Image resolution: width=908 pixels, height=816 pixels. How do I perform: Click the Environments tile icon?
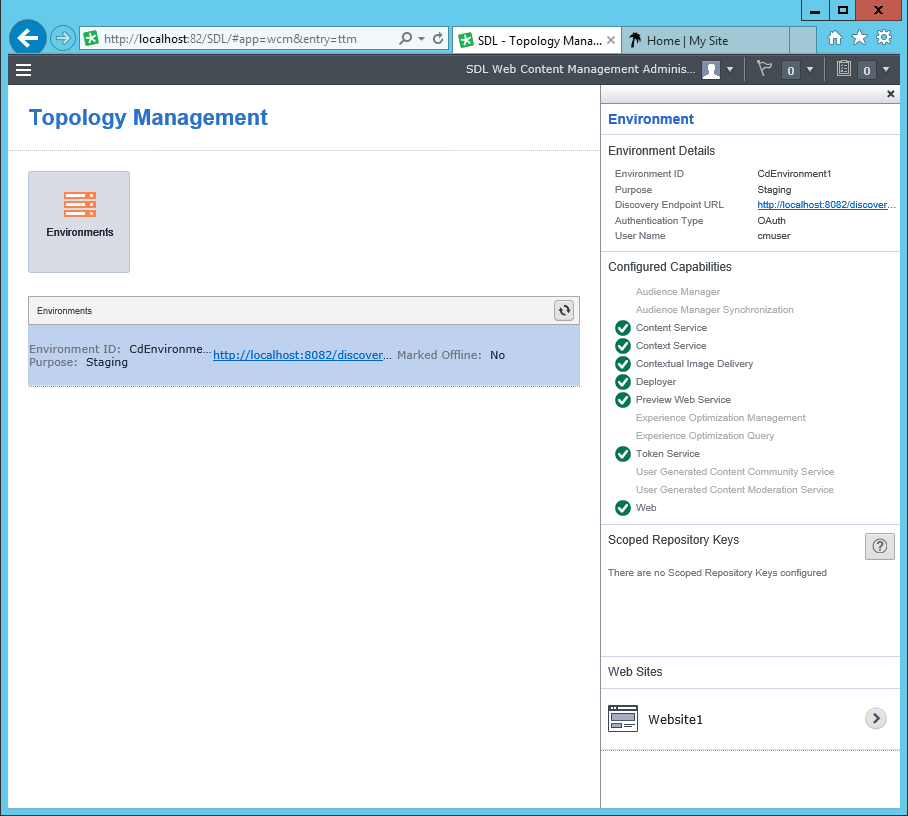click(79, 205)
